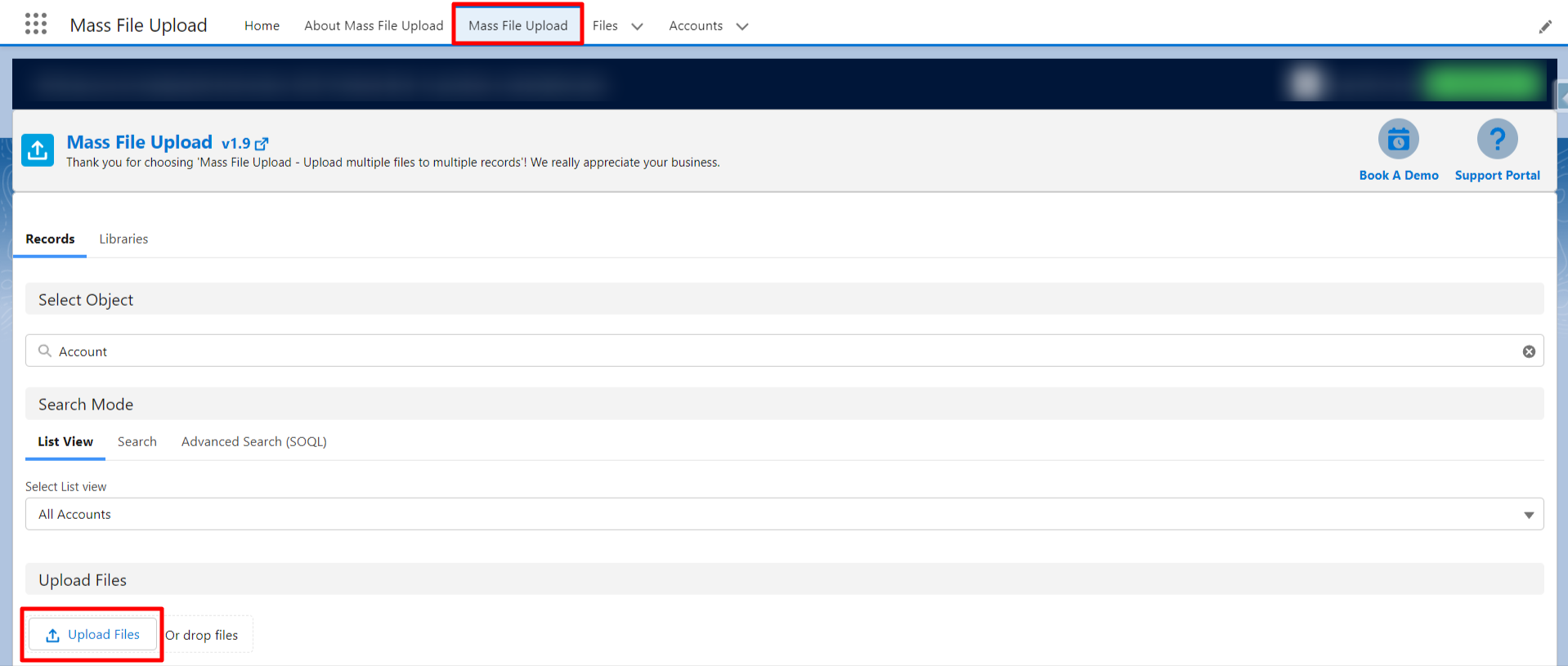1568x666 pixels.
Task: Open external link icon beside v1.9
Action: 262,144
